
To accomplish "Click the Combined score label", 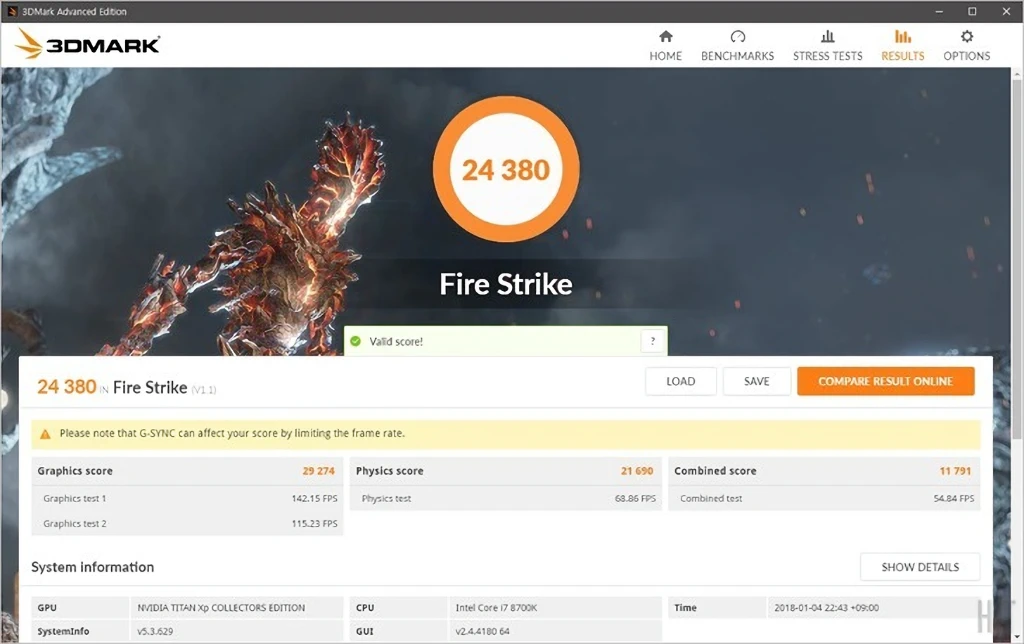I will [x=715, y=471].
